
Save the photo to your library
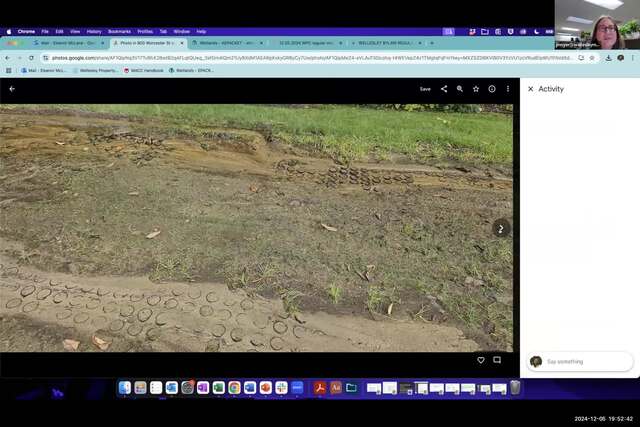coord(425,89)
